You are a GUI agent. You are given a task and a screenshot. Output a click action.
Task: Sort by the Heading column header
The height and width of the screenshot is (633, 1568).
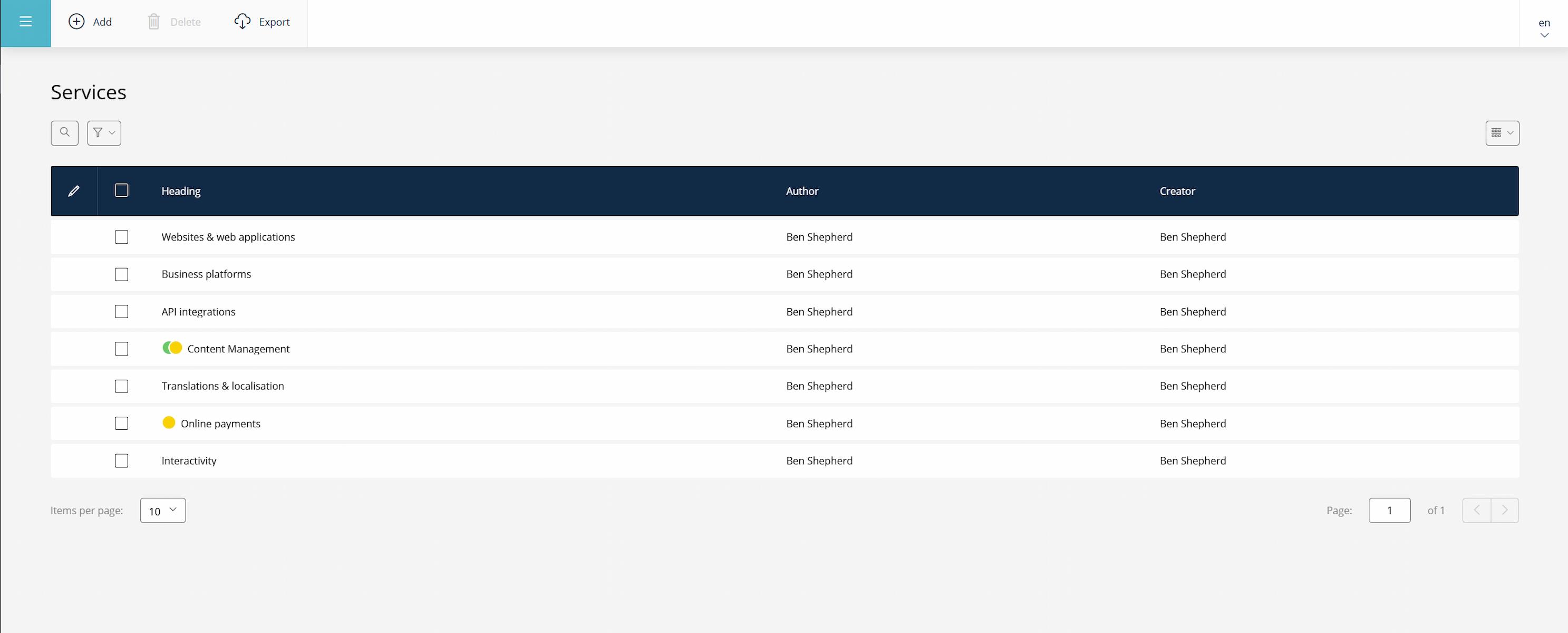point(181,191)
